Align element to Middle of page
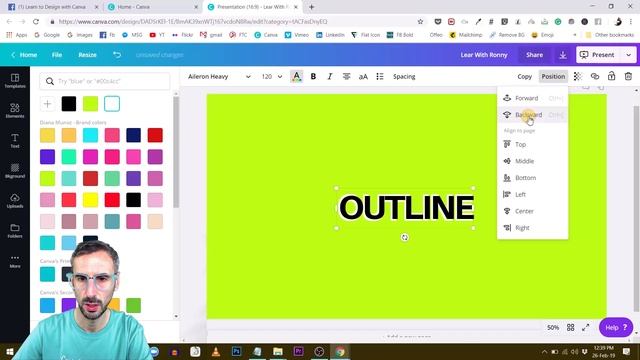 (x=533, y=161)
